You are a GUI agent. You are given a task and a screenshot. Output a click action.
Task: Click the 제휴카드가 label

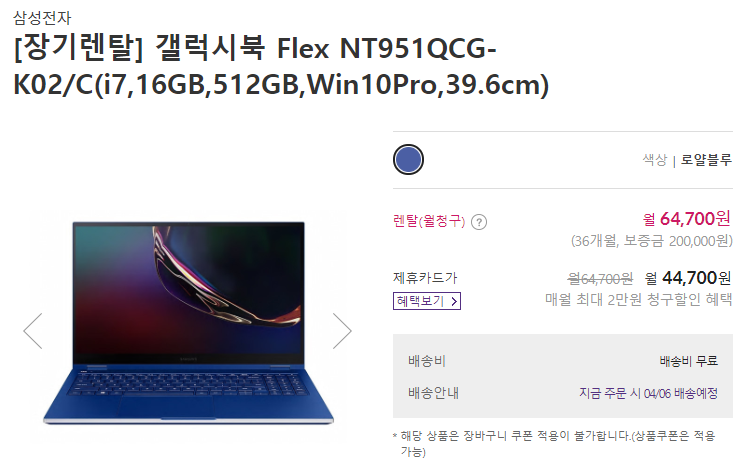point(425,277)
